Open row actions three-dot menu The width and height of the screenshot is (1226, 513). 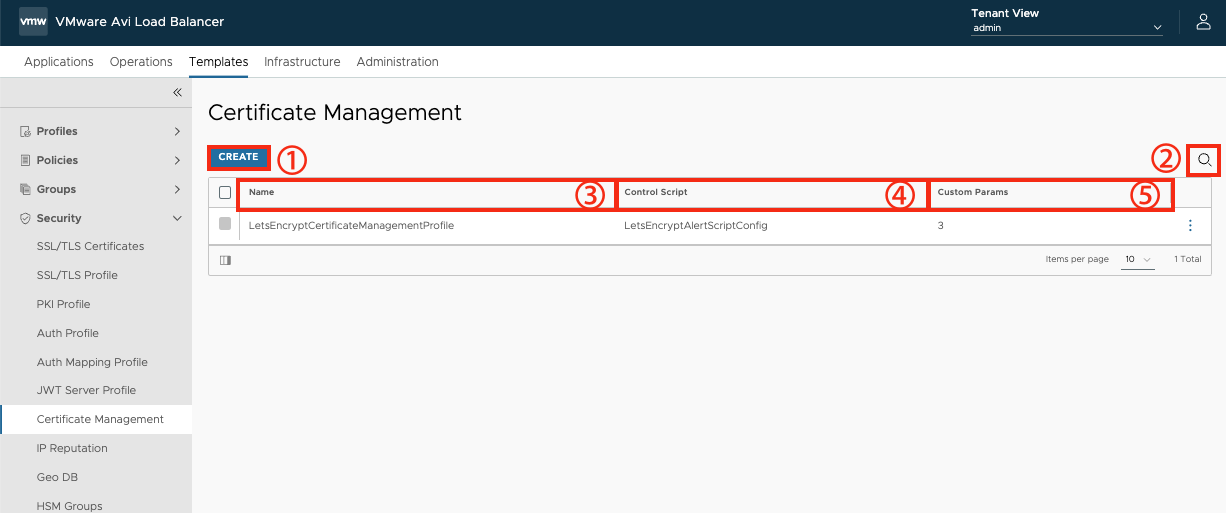[x=1190, y=226]
